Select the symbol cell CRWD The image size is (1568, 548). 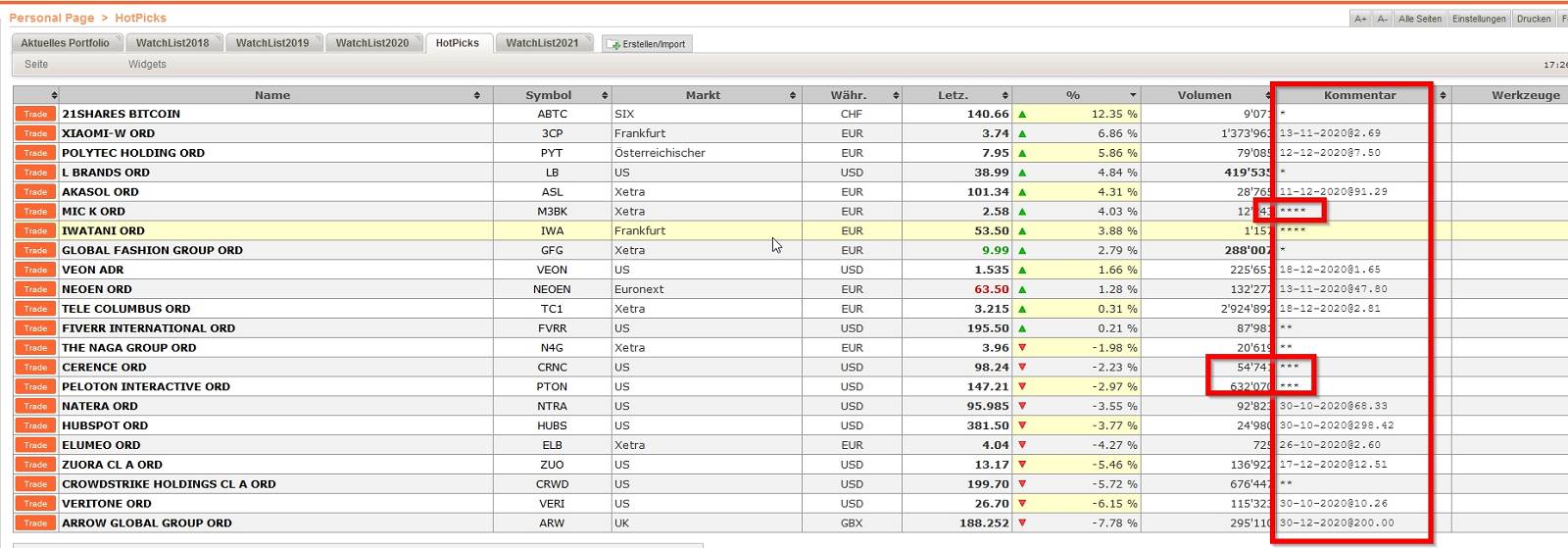click(x=552, y=484)
